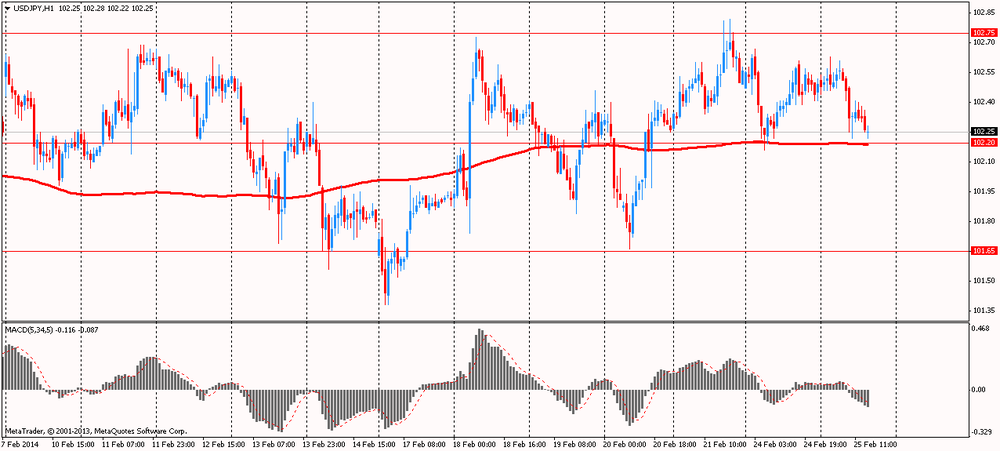Click the 101.50 value on price axis
Viewport: 1000px width, 451px height.
coord(984,281)
